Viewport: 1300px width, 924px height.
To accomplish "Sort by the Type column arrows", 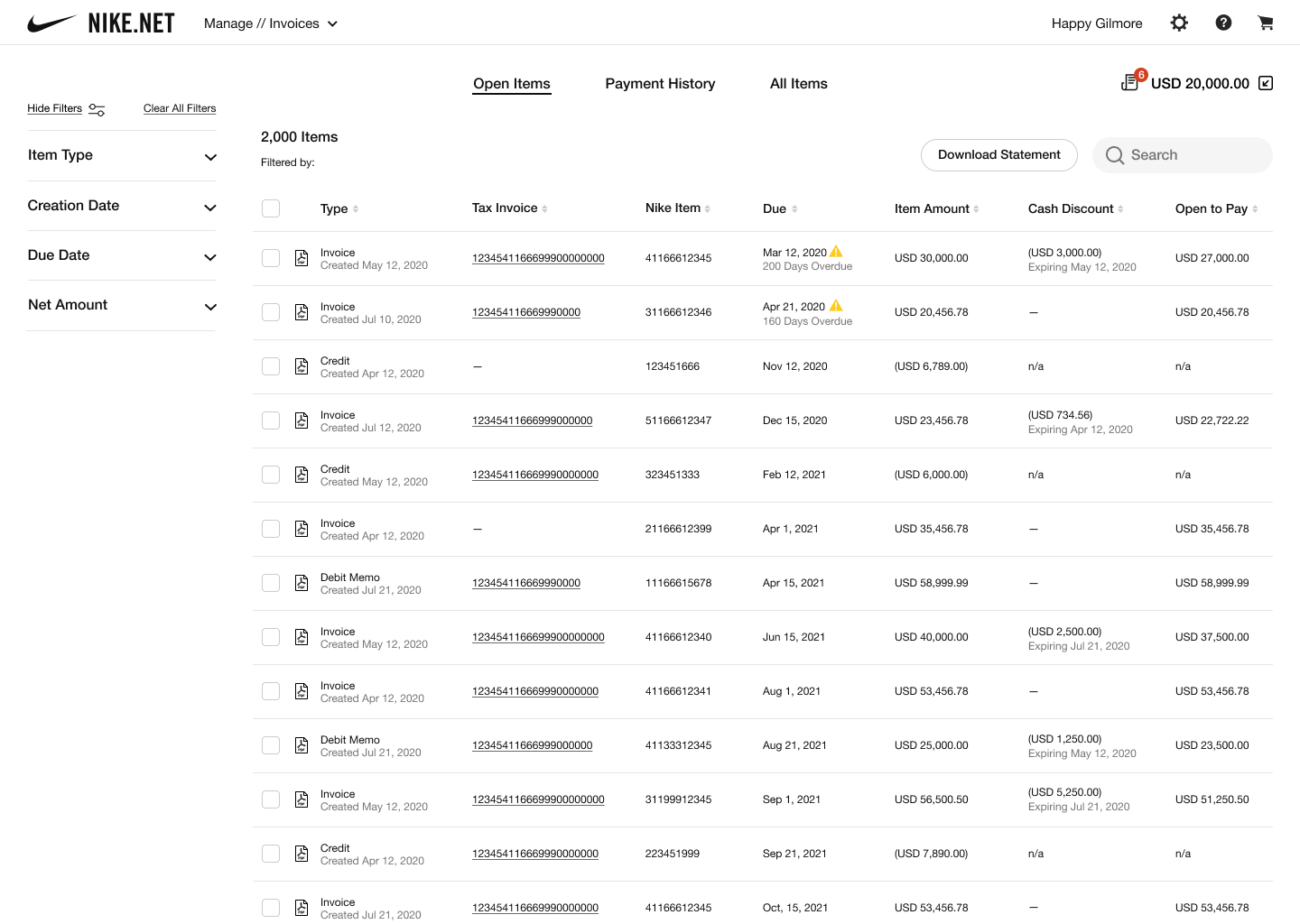I will pyautogui.click(x=356, y=208).
